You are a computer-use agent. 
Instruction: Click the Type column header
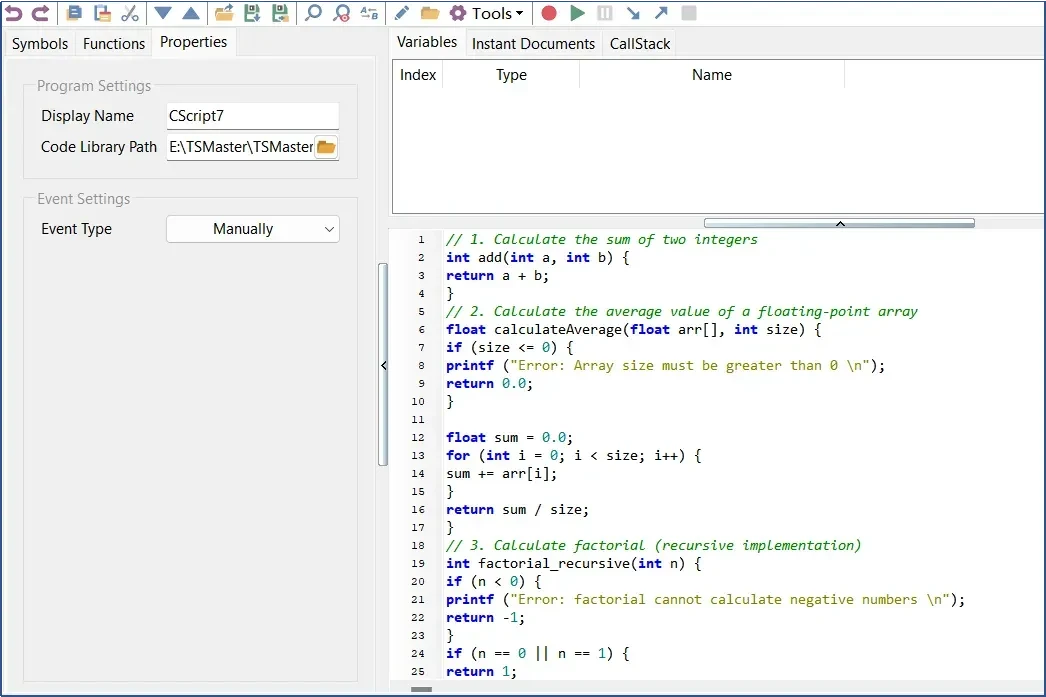coord(512,75)
